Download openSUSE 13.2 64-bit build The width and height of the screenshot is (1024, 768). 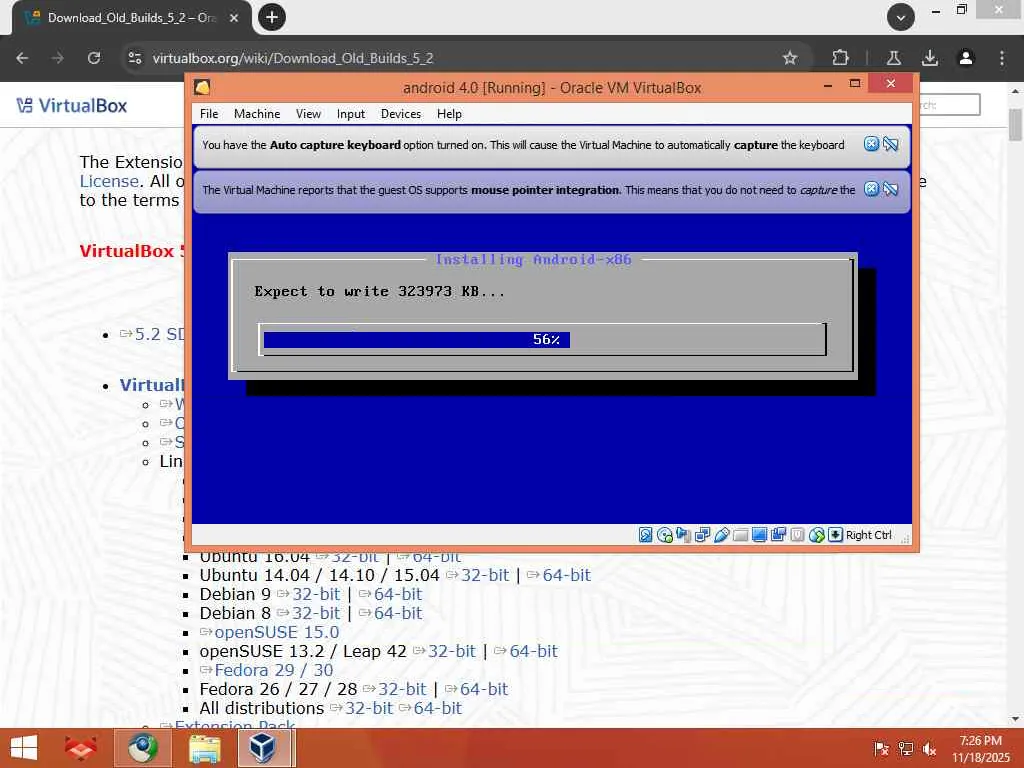534,650
